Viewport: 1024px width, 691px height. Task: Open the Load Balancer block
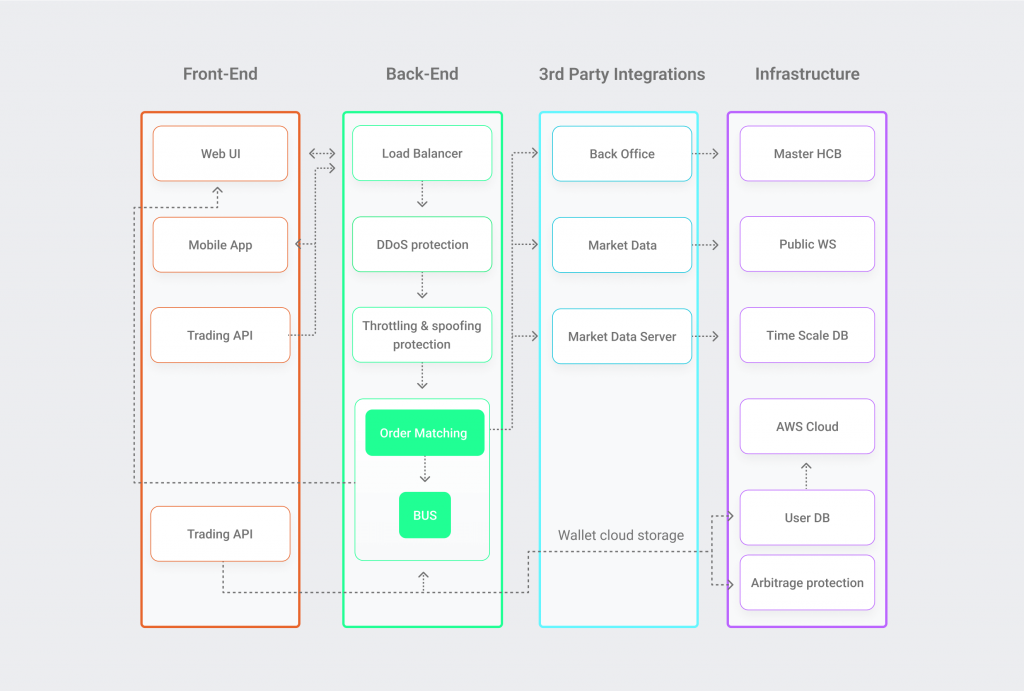pos(421,153)
